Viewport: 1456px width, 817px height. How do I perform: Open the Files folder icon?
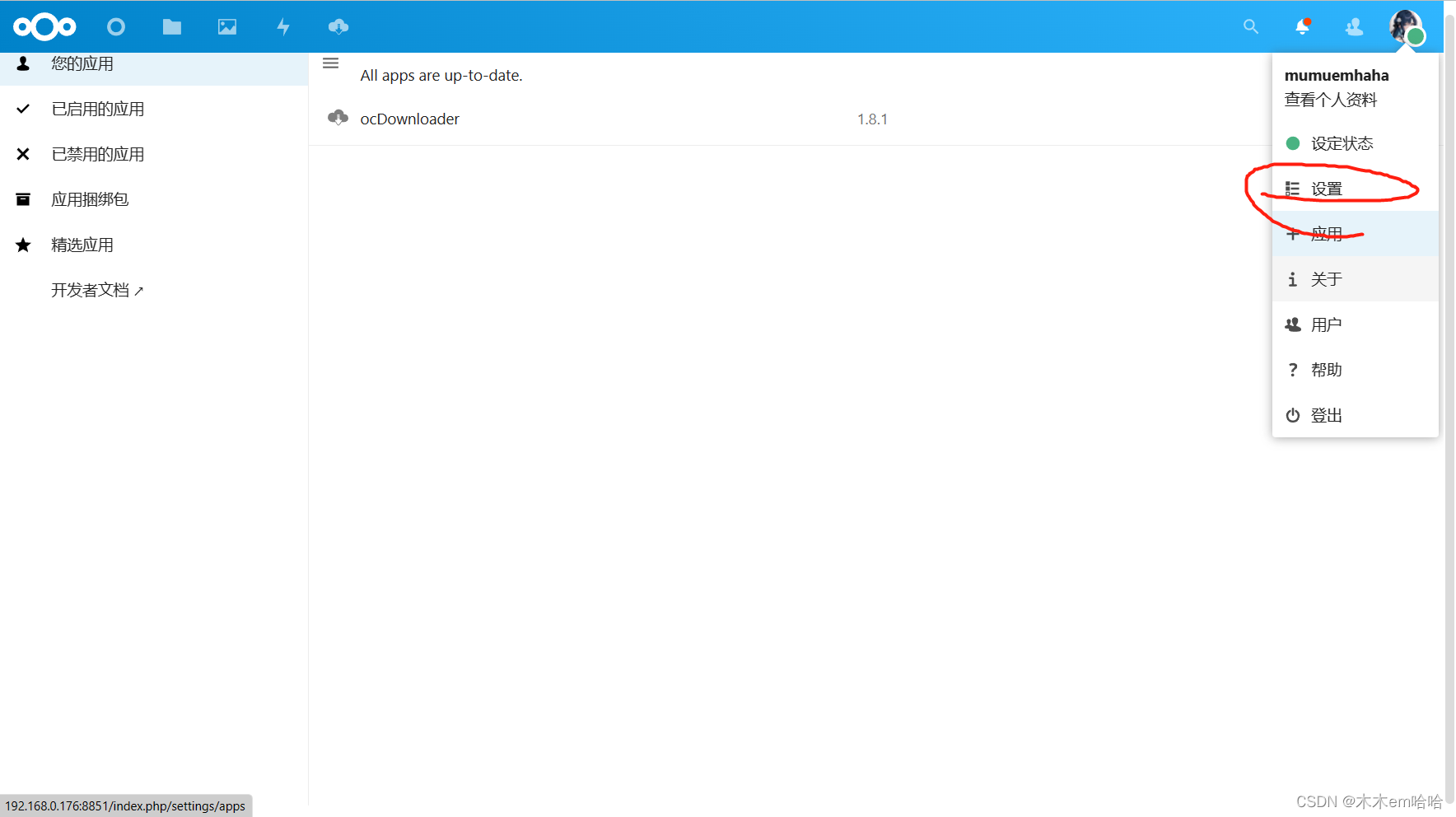pyautogui.click(x=171, y=27)
